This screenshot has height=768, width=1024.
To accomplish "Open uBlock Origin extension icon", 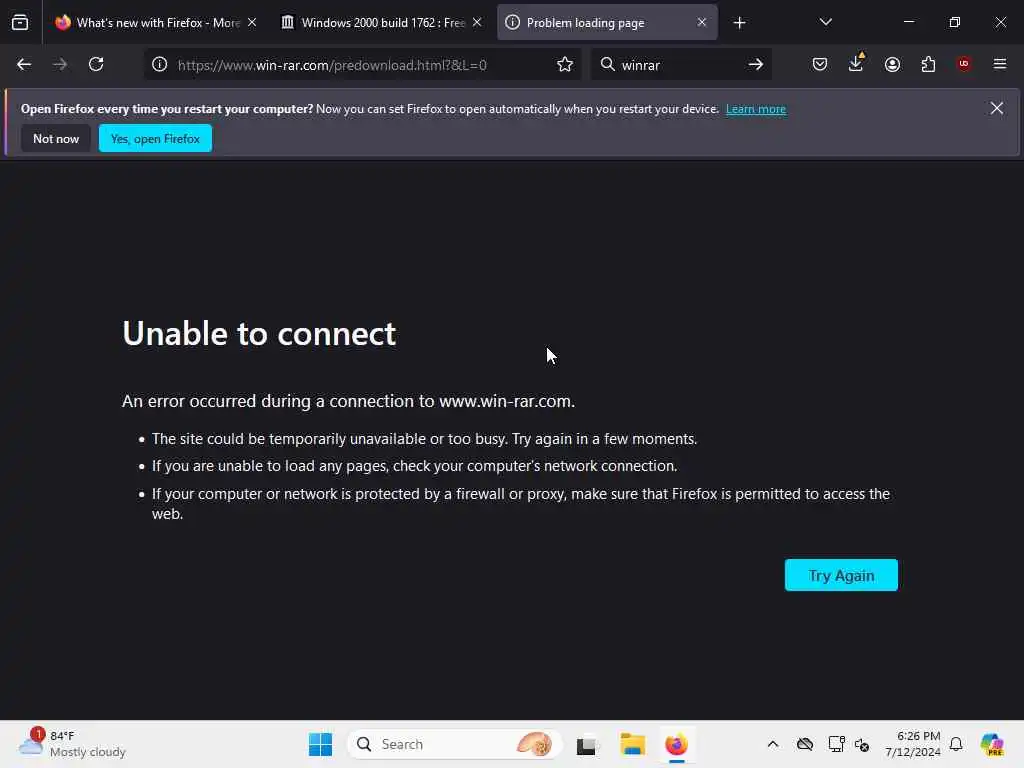I will click(964, 64).
